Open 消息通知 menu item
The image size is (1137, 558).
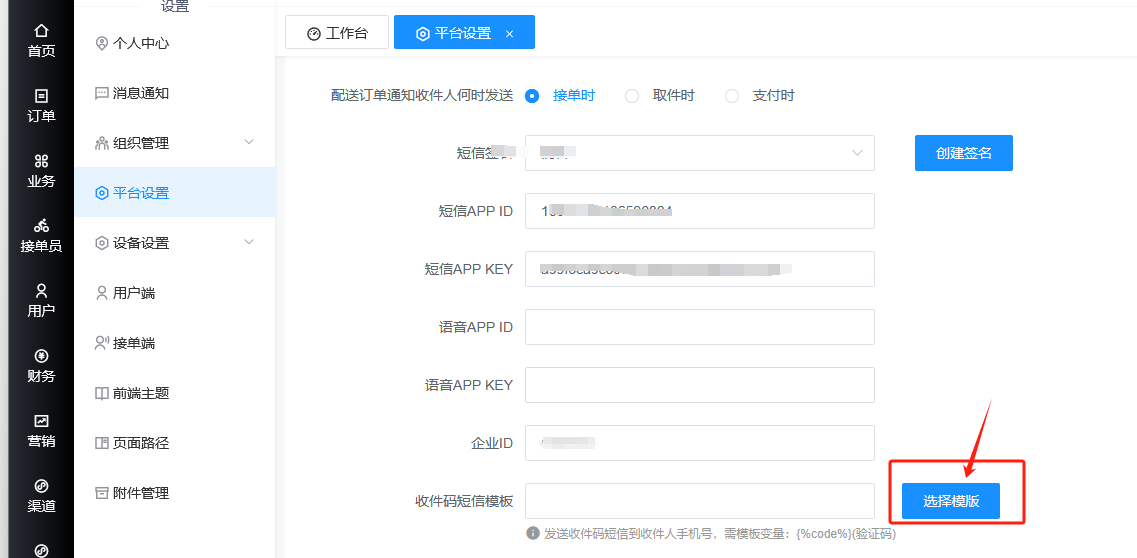pos(174,93)
